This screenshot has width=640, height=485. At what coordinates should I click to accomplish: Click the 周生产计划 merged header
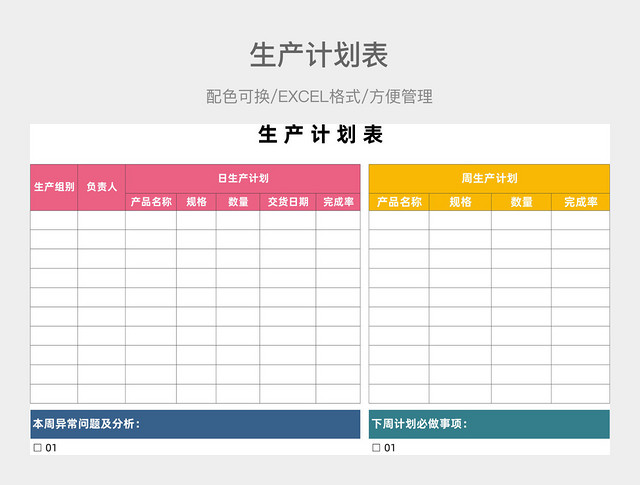coord(489,179)
